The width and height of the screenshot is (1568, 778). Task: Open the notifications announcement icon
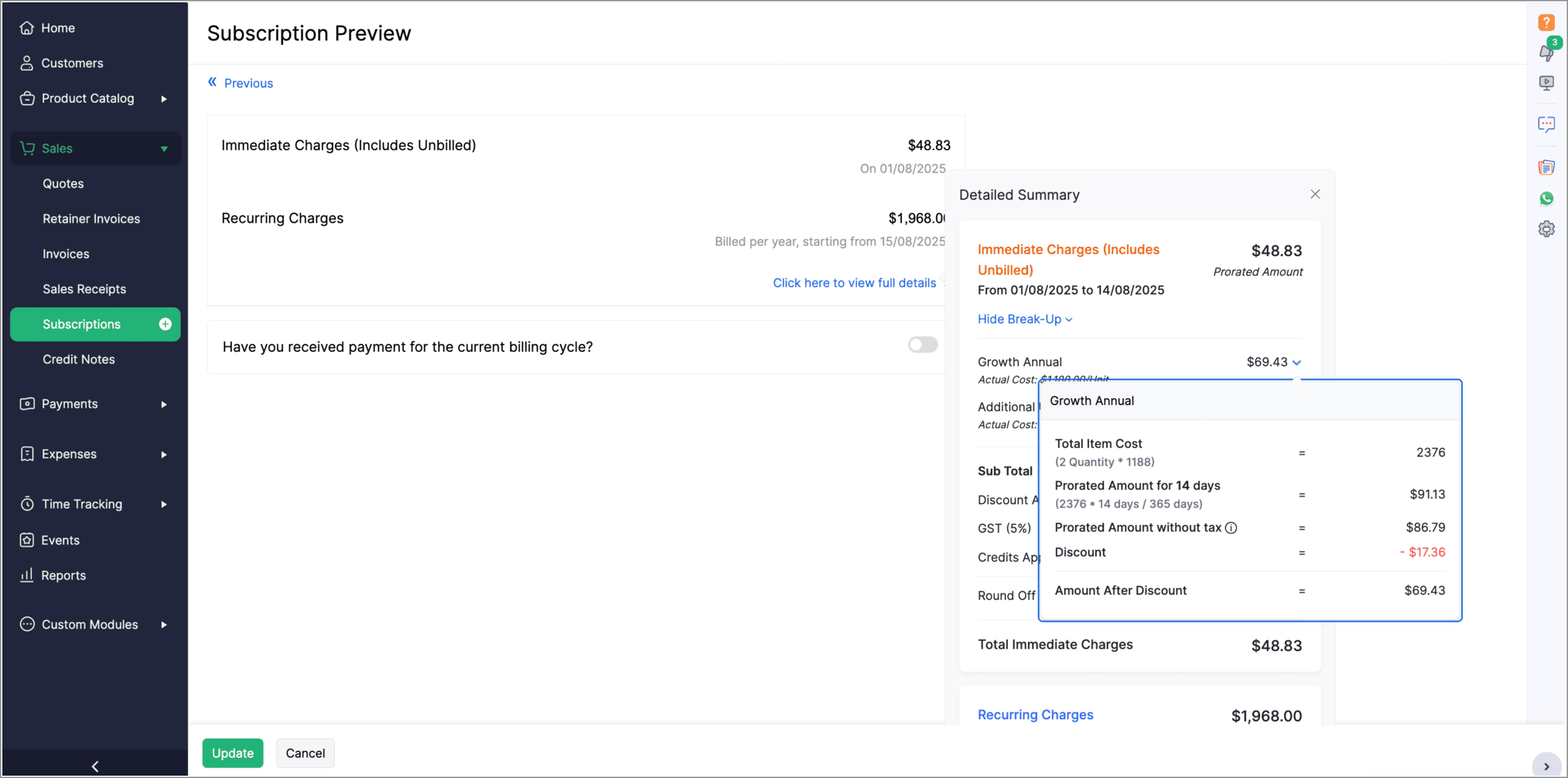point(1546,53)
